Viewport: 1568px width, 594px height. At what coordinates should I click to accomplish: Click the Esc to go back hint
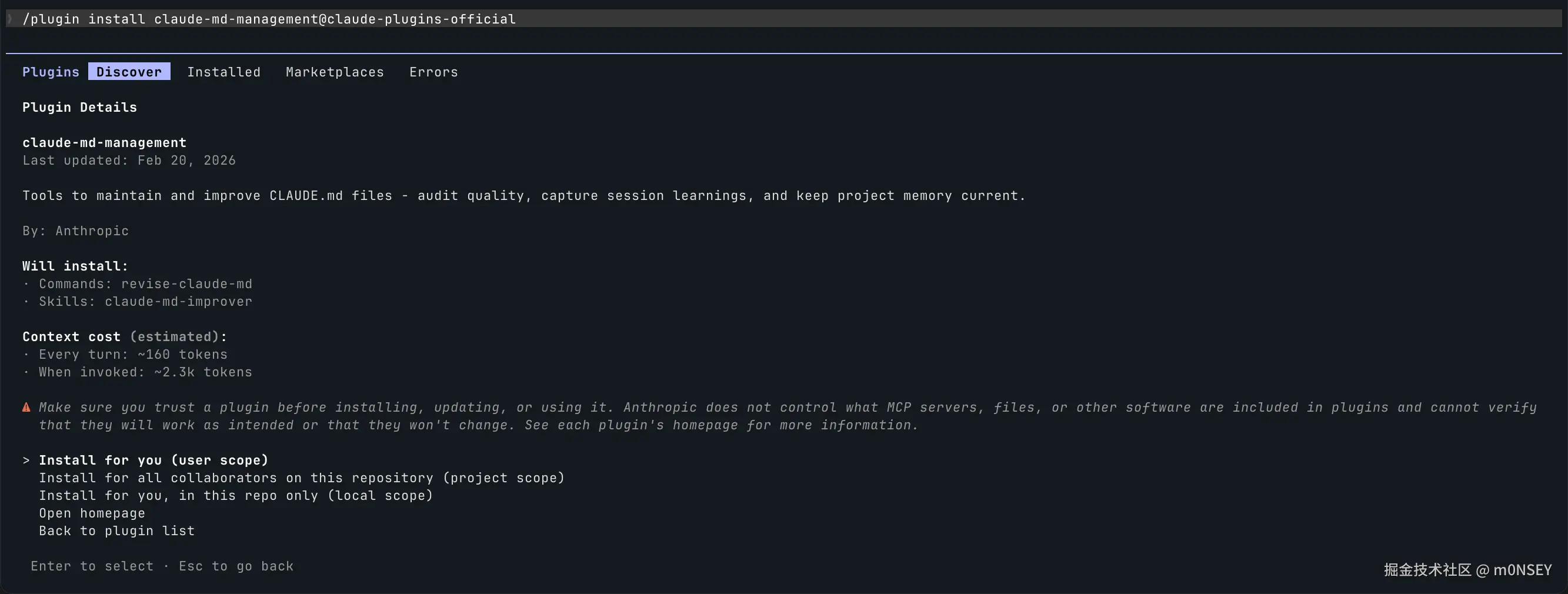236,566
